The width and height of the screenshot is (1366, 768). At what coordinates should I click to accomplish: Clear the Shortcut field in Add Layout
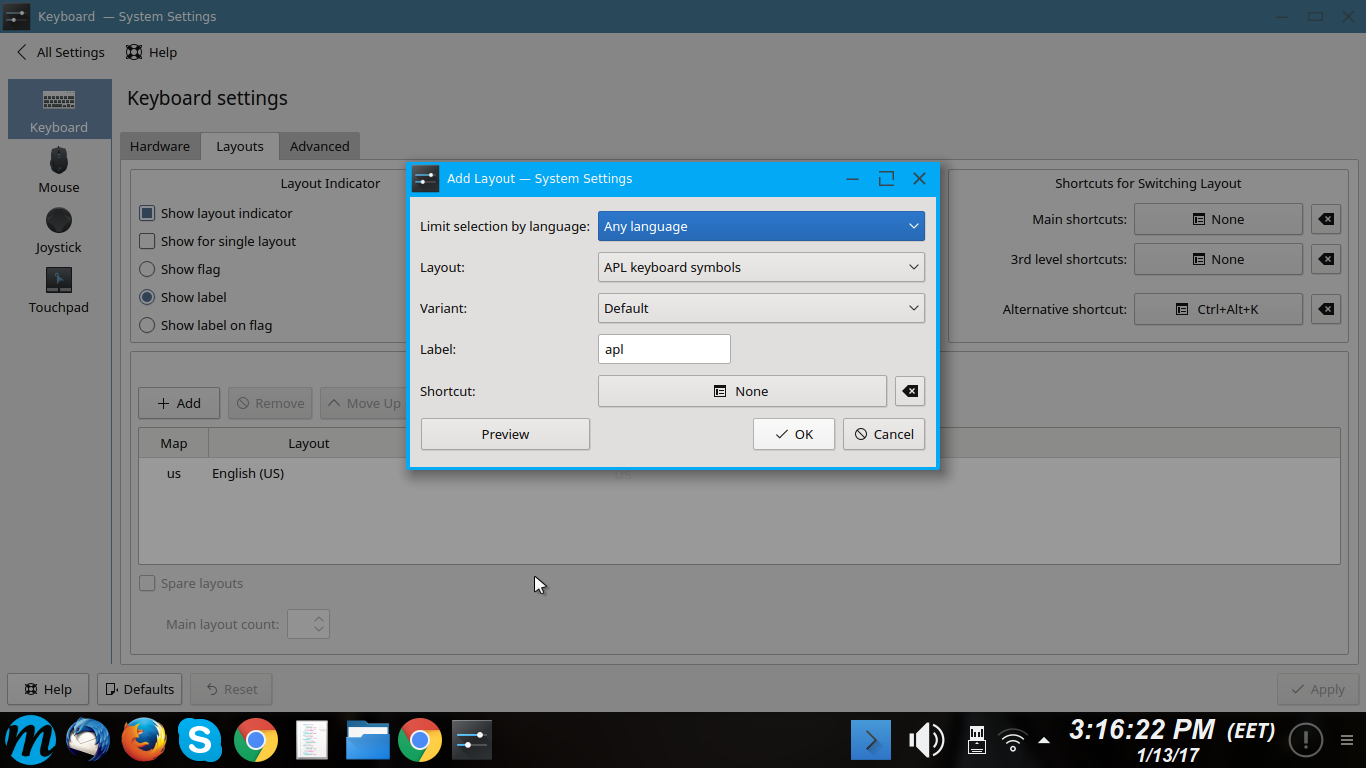(x=910, y=391)
